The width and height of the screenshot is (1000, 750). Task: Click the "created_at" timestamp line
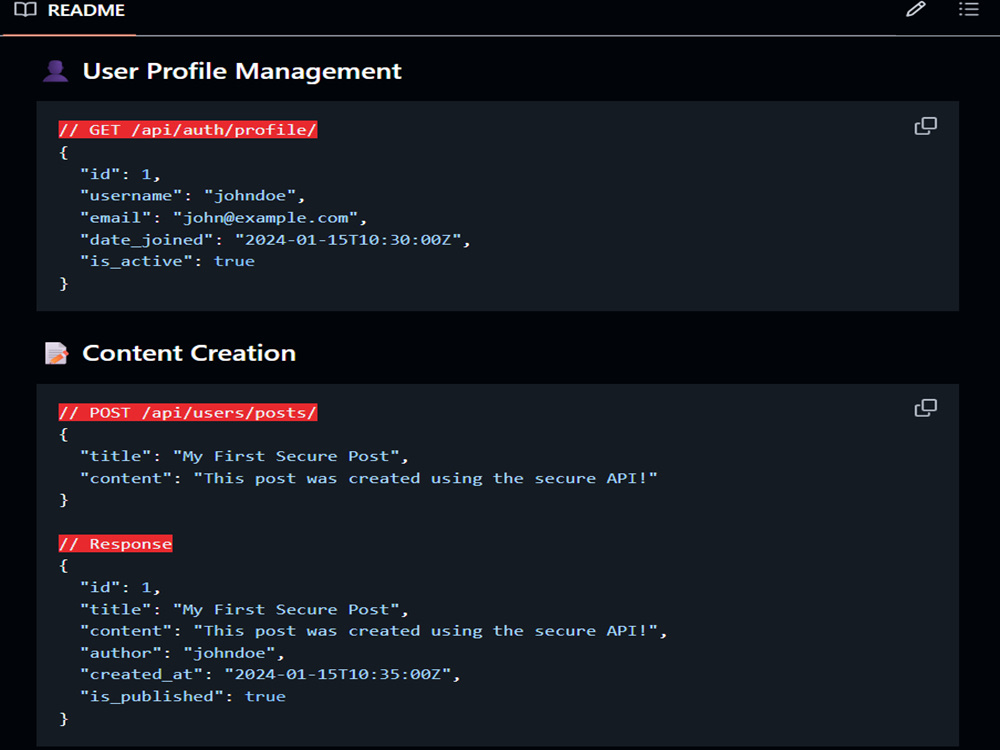click(270, 675)
